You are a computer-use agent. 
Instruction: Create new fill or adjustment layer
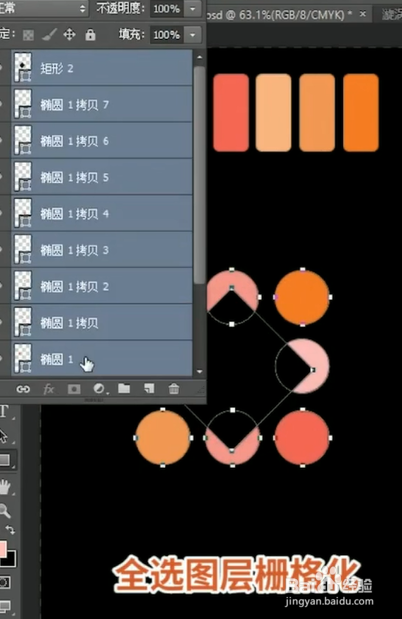99,389
